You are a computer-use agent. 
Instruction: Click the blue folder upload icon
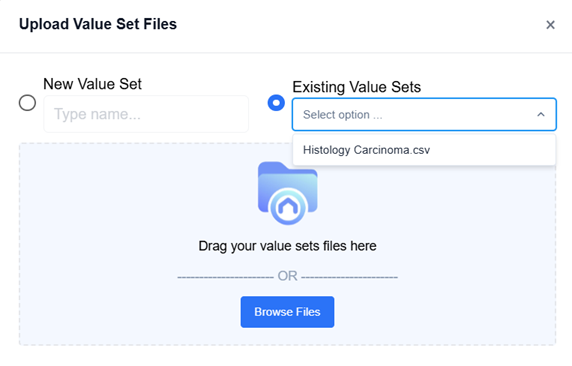click(x=287, y=193)
